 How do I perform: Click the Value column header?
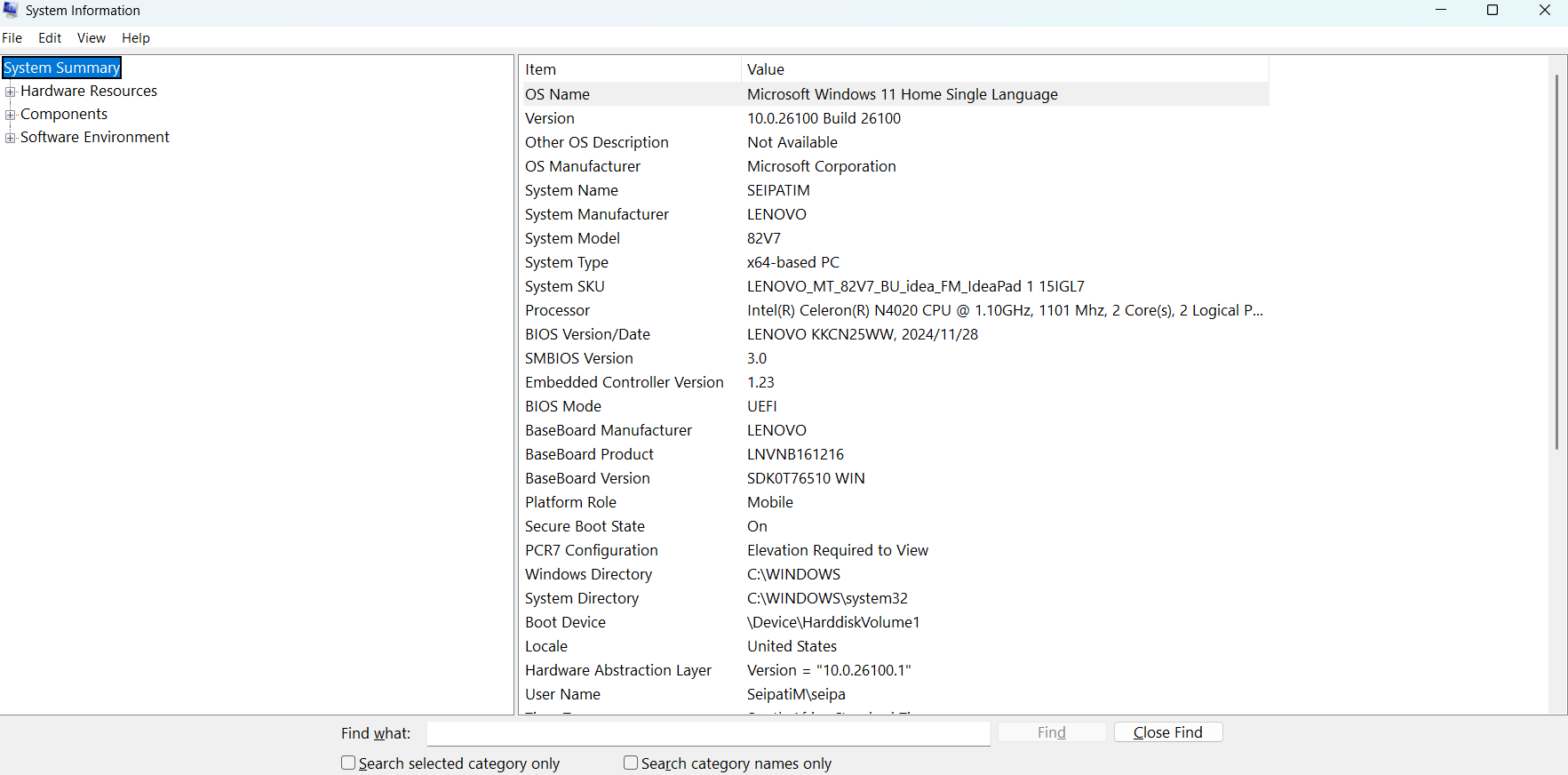pos(1005,69)
